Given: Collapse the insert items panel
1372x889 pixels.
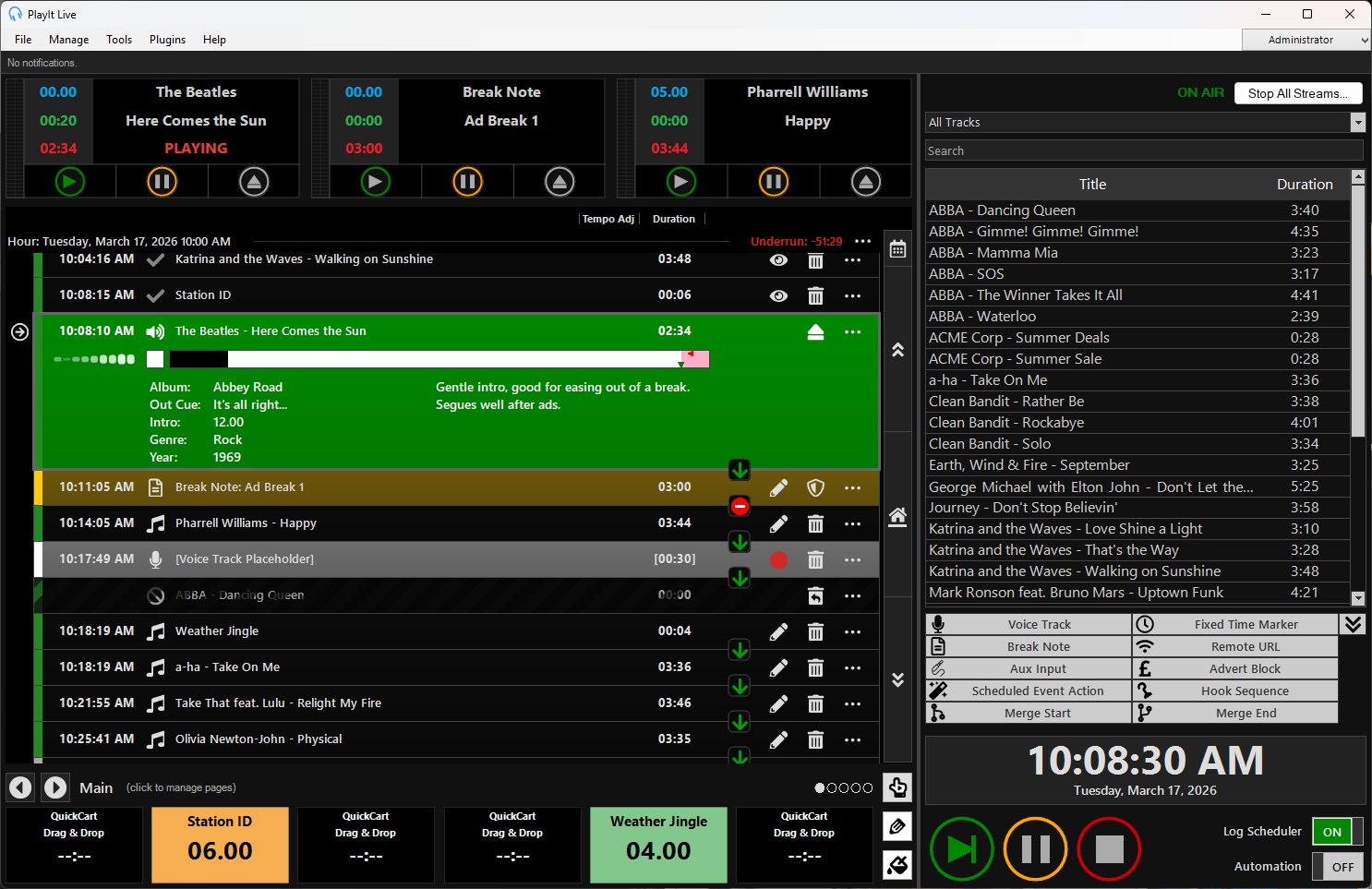Looking at the screenshot, I should point(1354,624).
